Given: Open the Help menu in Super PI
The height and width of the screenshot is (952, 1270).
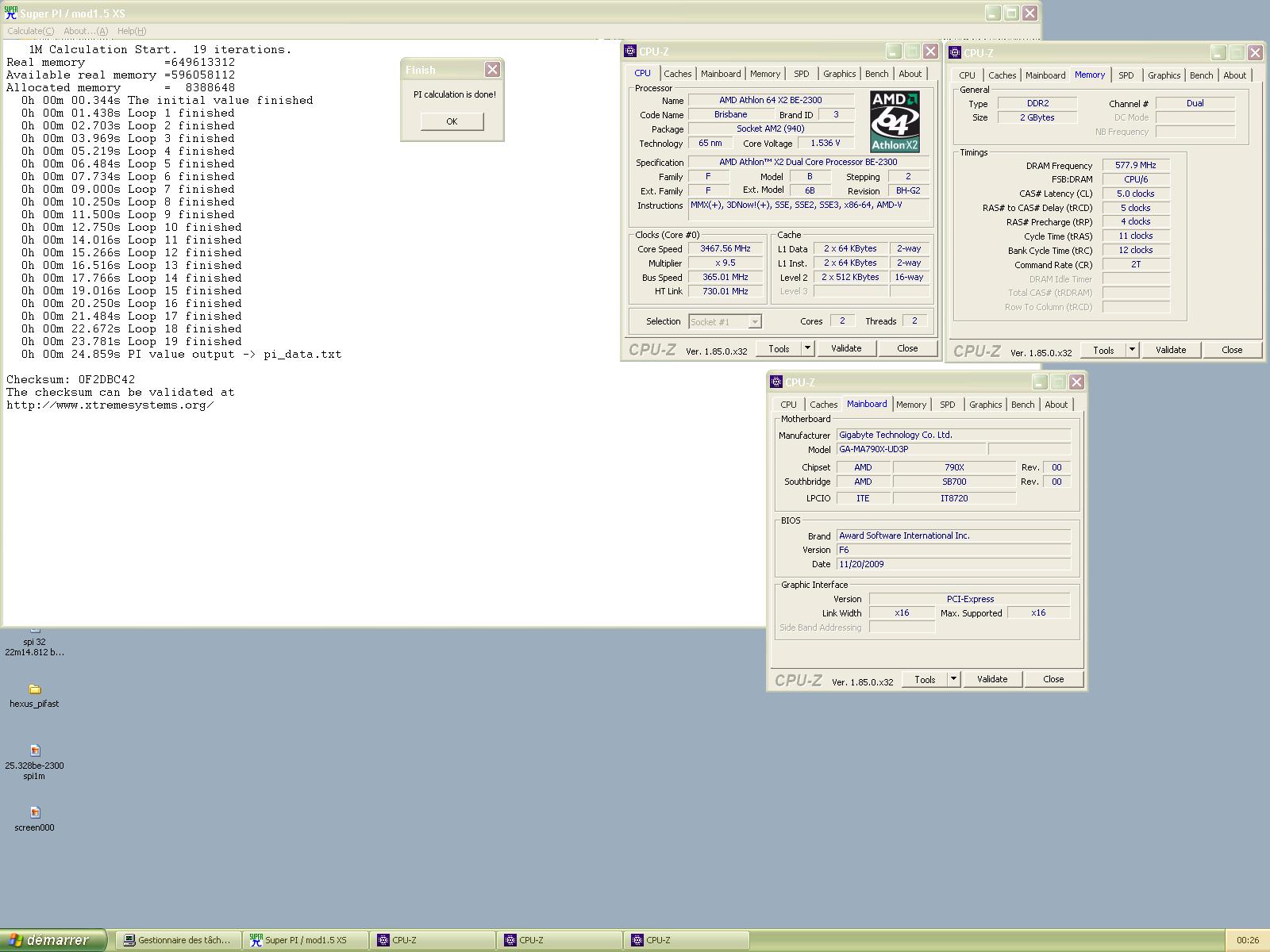Looking at the screenshot, I should click(132, 31).
